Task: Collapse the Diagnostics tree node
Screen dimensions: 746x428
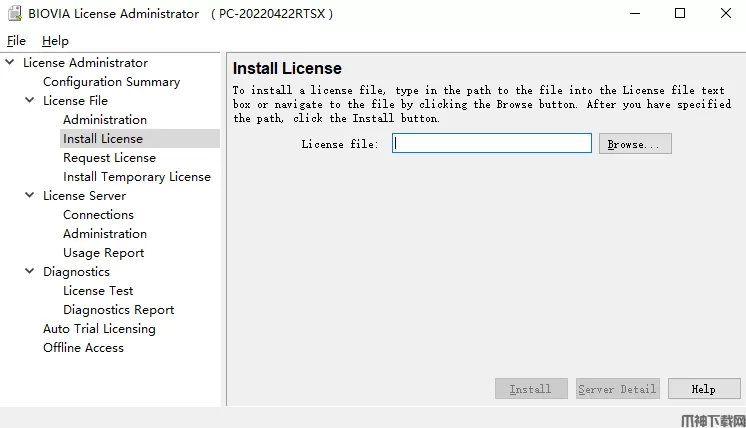Action: coord(30,272)
